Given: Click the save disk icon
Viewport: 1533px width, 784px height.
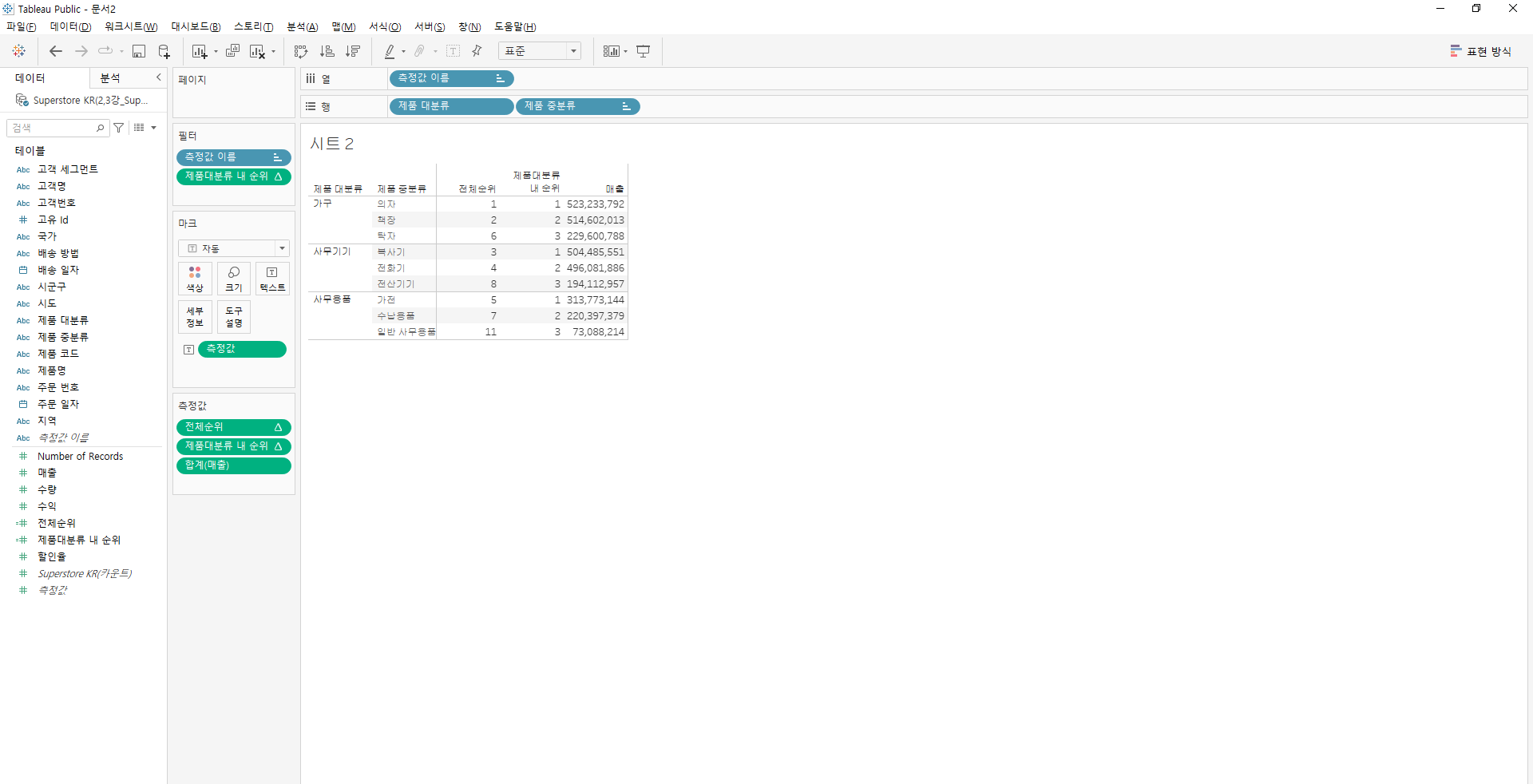Looking at the screenshot, I should (139, 51).
